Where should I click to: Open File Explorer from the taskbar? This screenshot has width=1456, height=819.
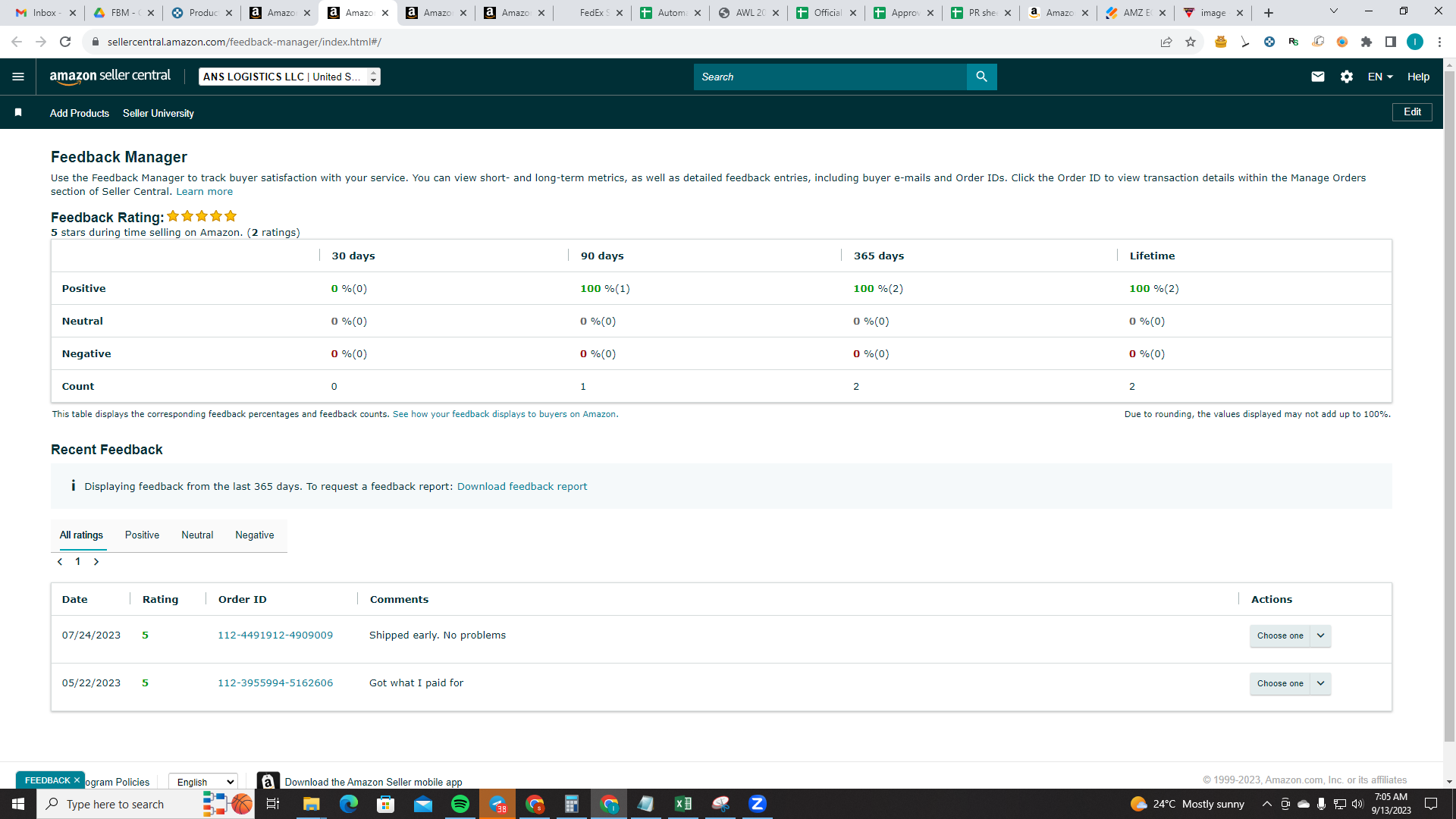tap(312, 804)
